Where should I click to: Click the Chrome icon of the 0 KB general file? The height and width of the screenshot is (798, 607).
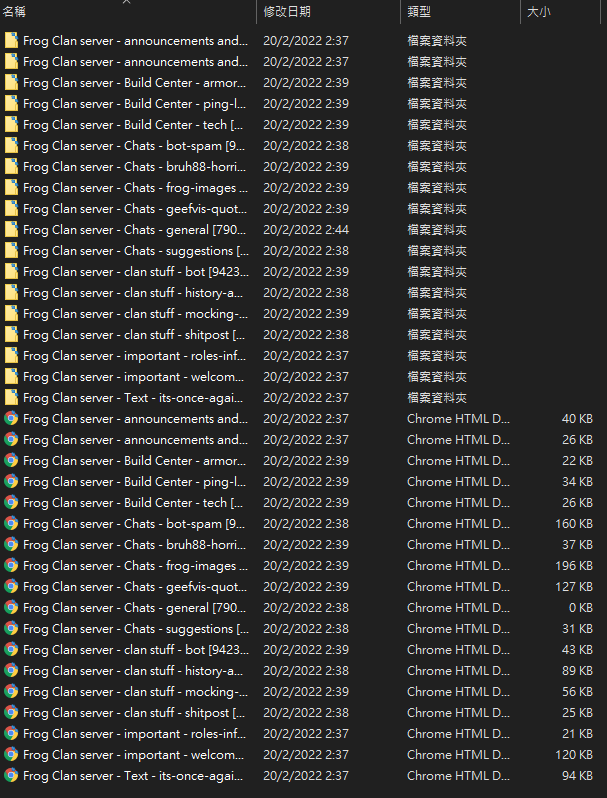11,608
